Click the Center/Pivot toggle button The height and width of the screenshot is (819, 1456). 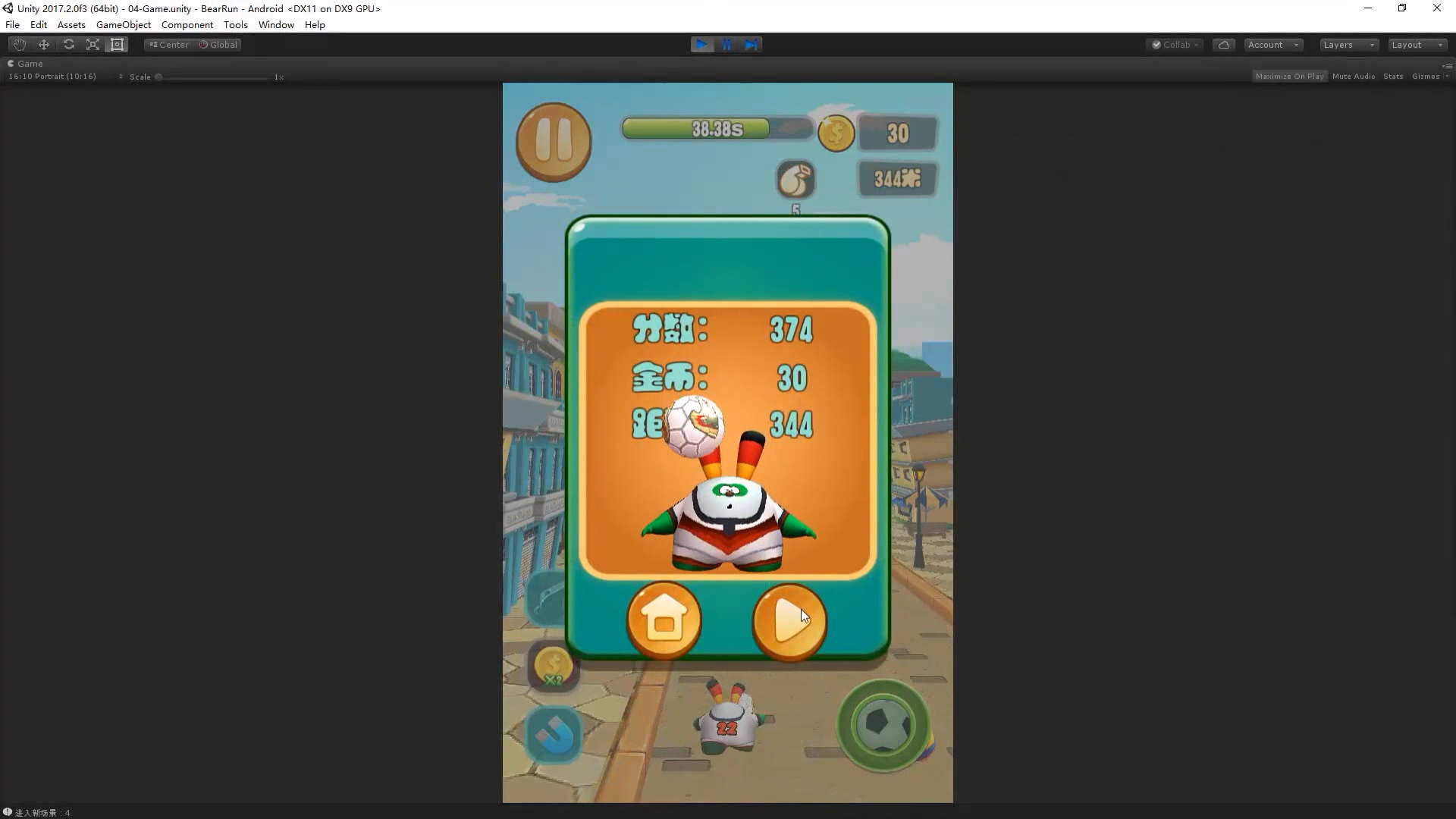pyautogui.click(x=168, y=44)
